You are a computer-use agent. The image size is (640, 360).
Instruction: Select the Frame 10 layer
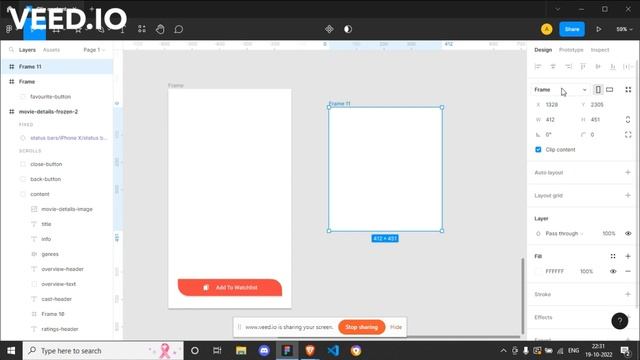57,314
